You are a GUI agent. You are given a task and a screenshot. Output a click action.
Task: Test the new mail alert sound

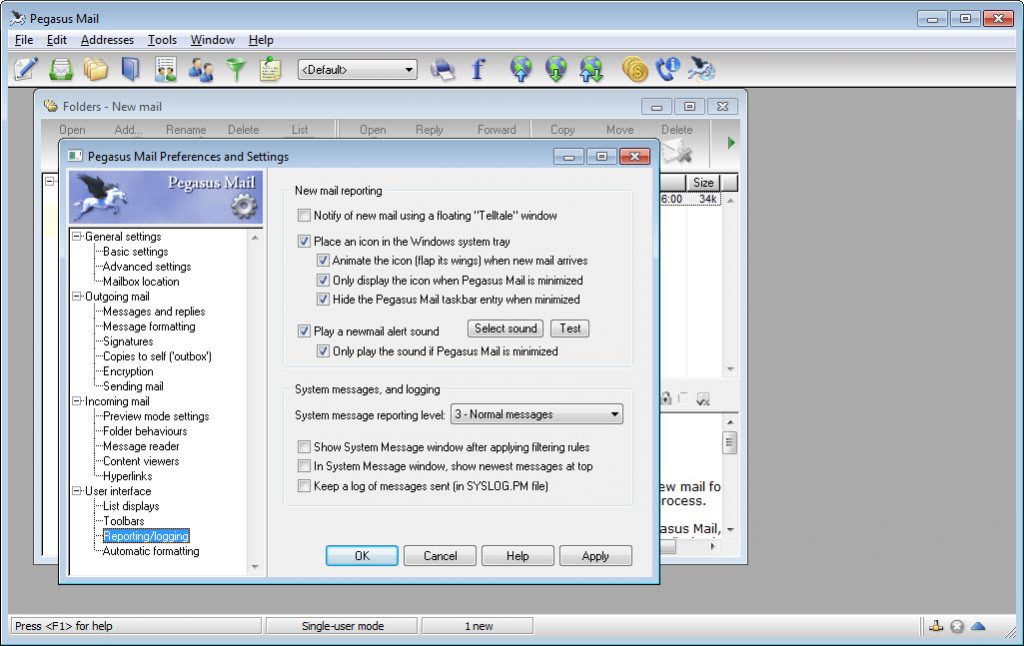[x=570, y=329]
